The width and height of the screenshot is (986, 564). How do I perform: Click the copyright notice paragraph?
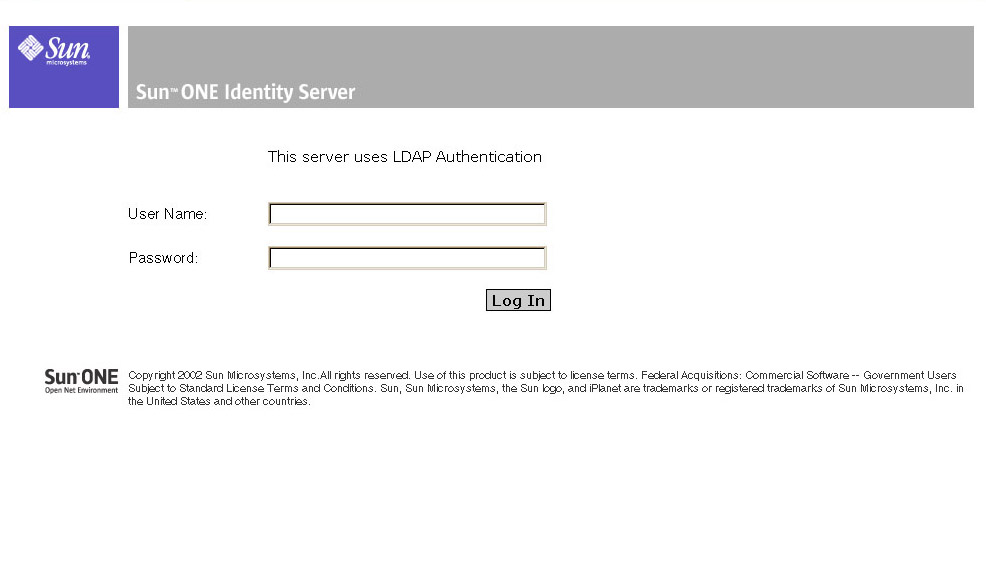tap(545, 388)
